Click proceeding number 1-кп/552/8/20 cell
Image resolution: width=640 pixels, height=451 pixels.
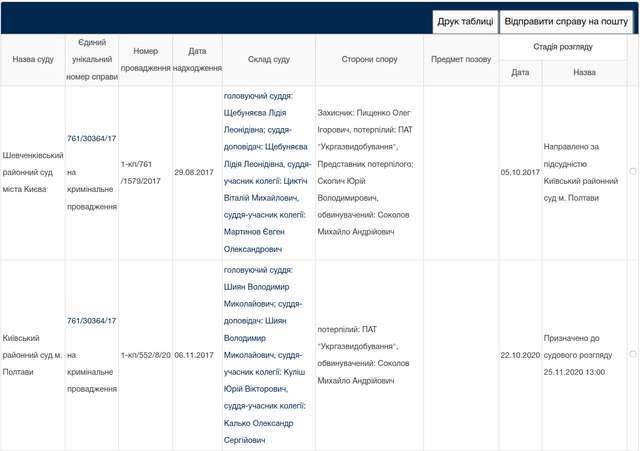145,354
